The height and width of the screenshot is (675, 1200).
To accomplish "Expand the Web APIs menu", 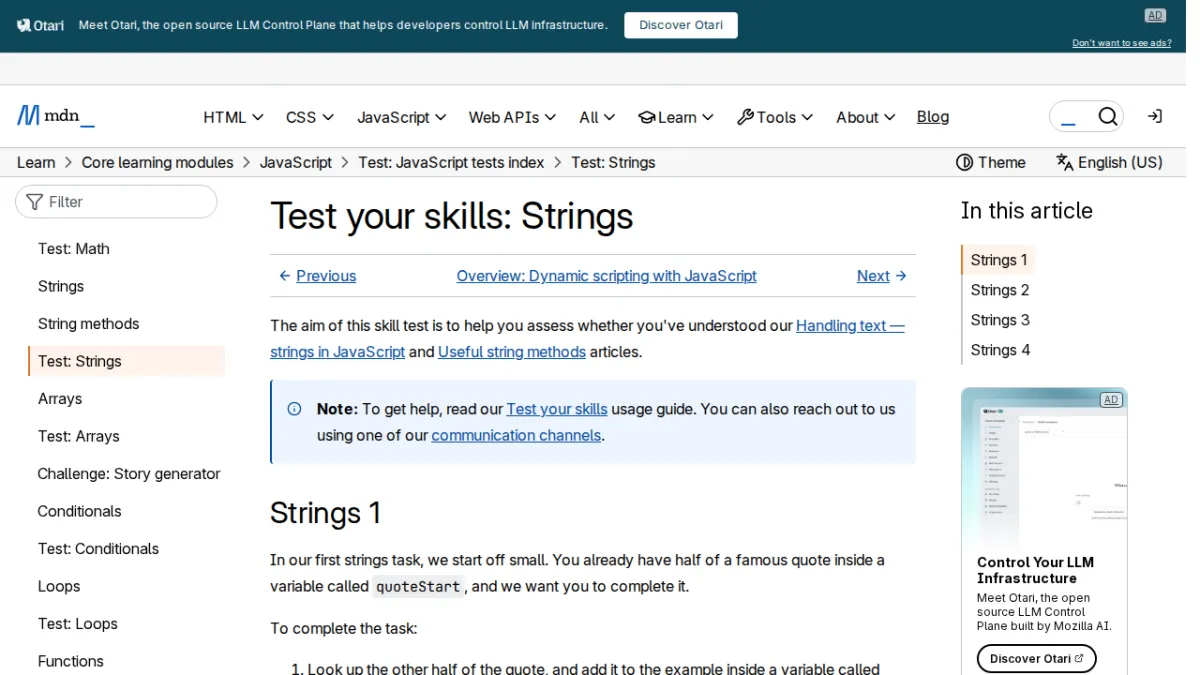I will (x=513, y=117).
